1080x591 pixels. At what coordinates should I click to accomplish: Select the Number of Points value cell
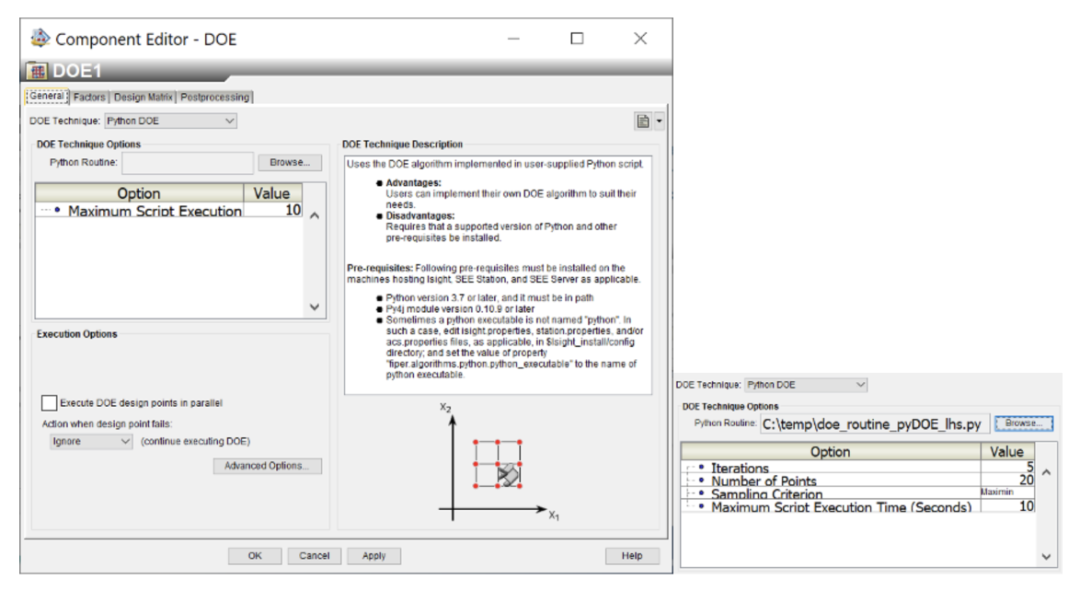tap(1006, 480)
